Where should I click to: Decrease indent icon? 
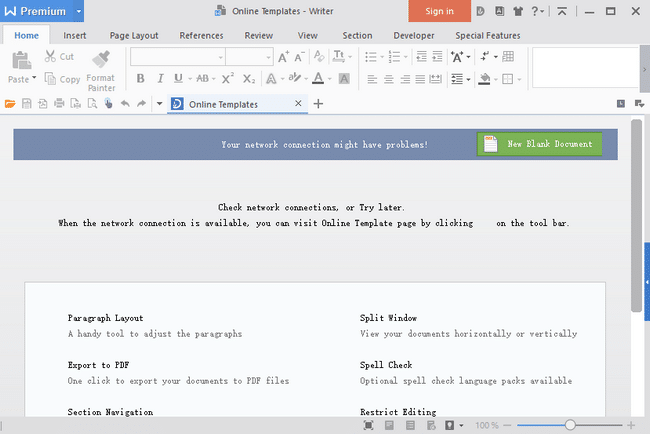(421, 56)
